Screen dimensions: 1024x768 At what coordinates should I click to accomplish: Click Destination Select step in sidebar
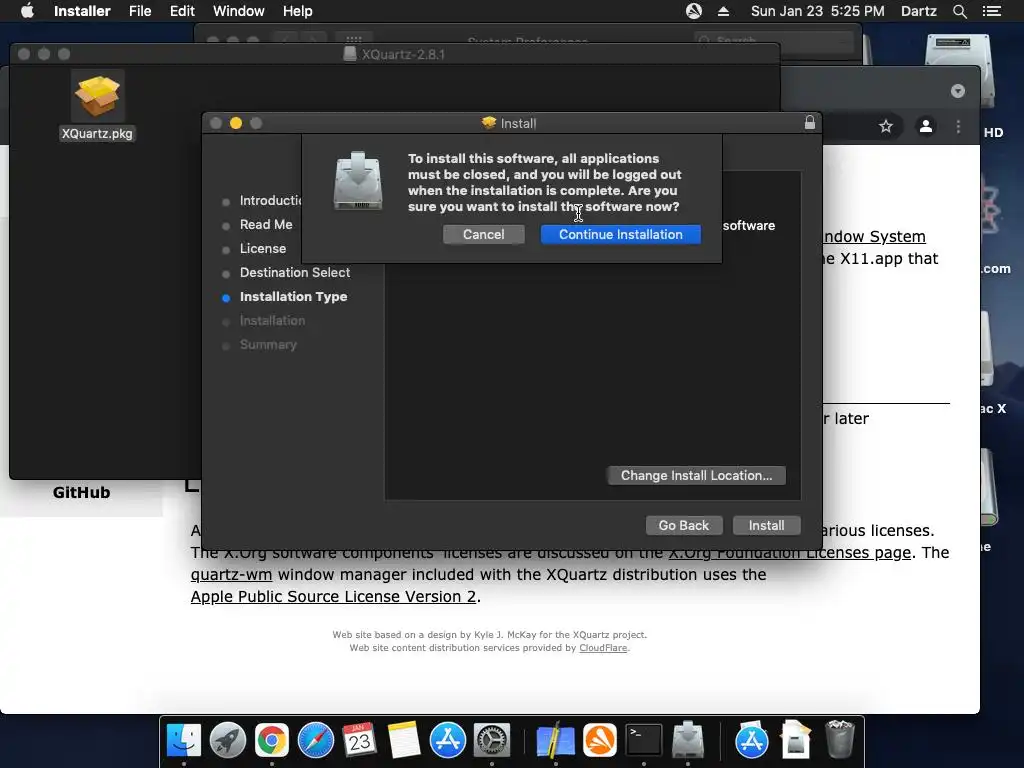[x=295, y=272]
